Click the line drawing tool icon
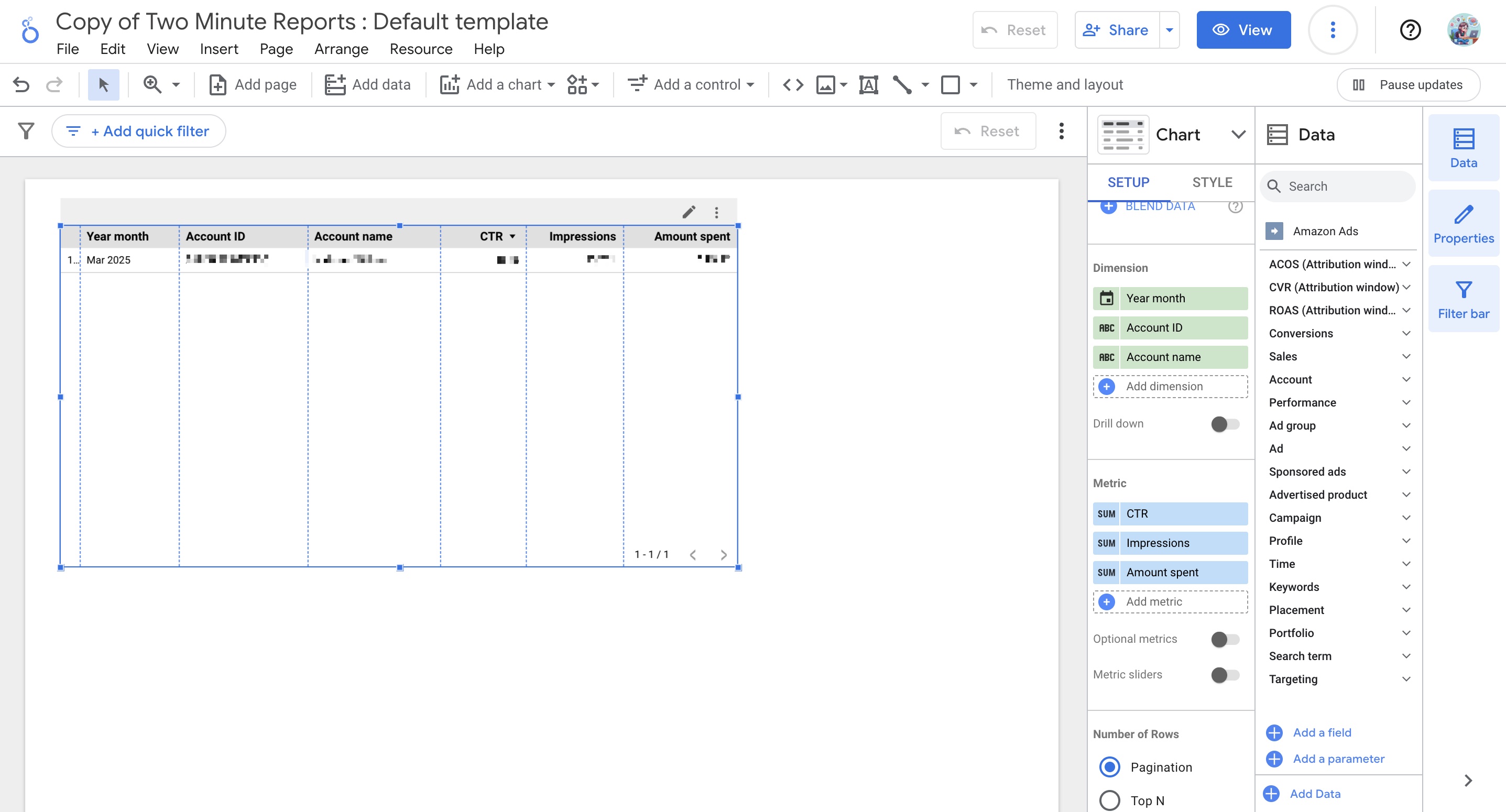 [902, 85]
